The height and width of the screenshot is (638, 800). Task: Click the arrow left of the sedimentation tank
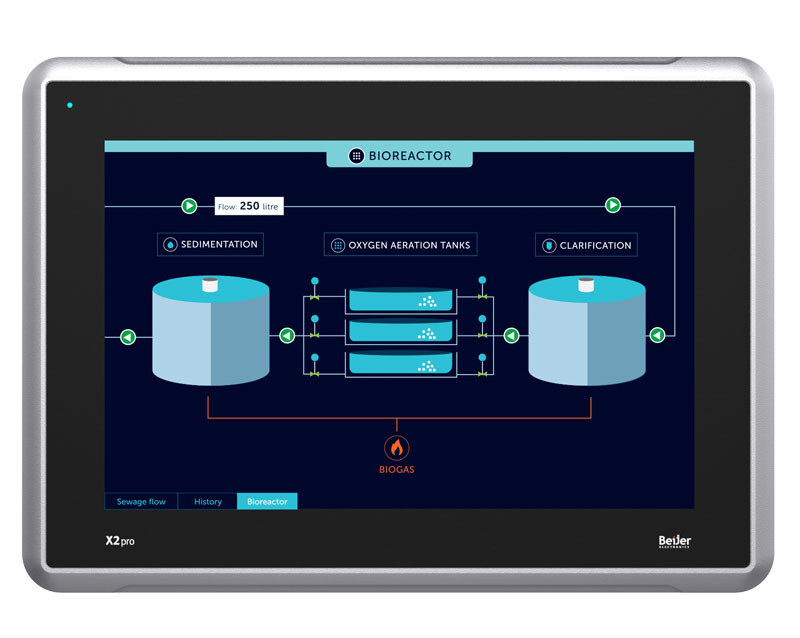tap(128, 337)
